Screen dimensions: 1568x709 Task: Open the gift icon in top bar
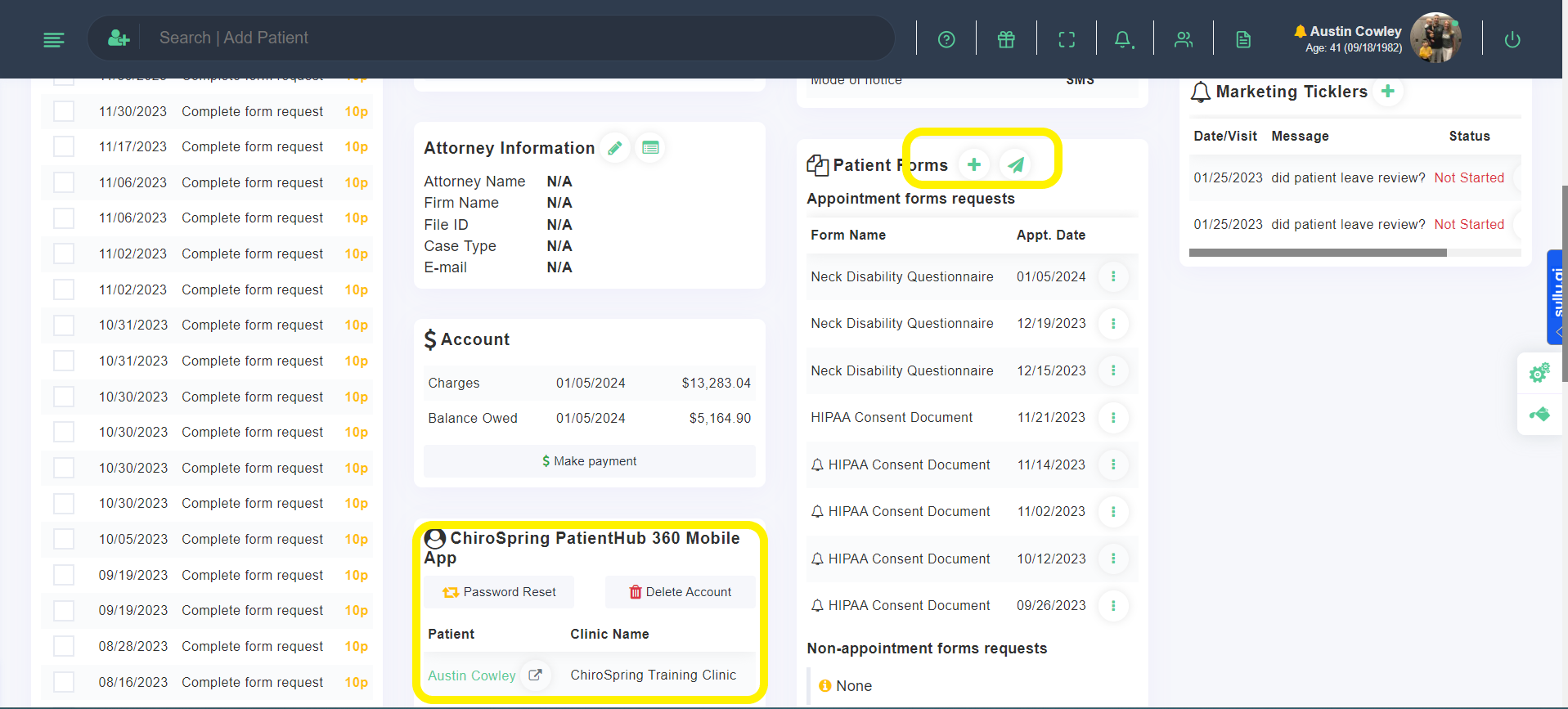[x=1006, y=39]
